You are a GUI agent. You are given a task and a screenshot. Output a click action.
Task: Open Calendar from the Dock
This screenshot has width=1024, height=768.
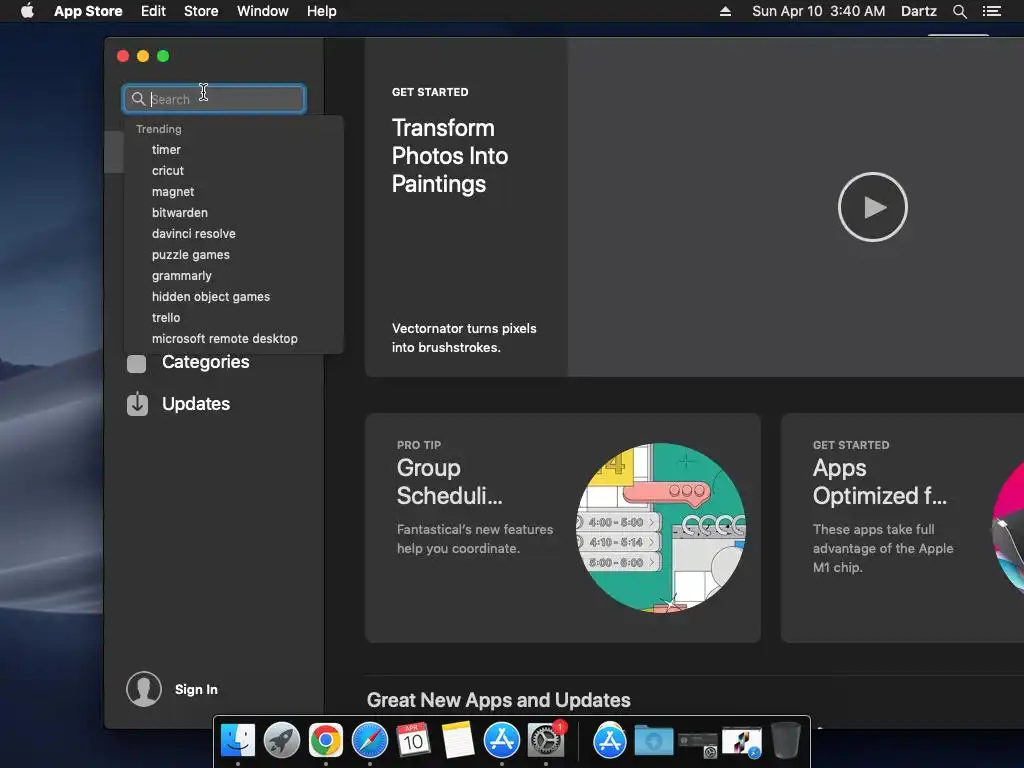coord(413,740)
